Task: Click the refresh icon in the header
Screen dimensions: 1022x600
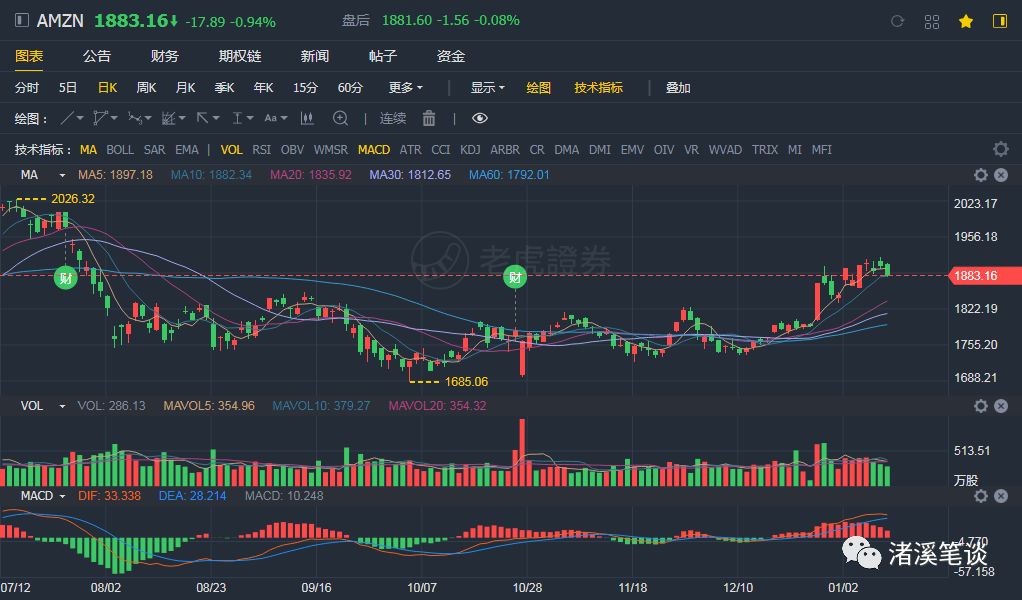Action: pyautogui.click(x=897, y=21)
